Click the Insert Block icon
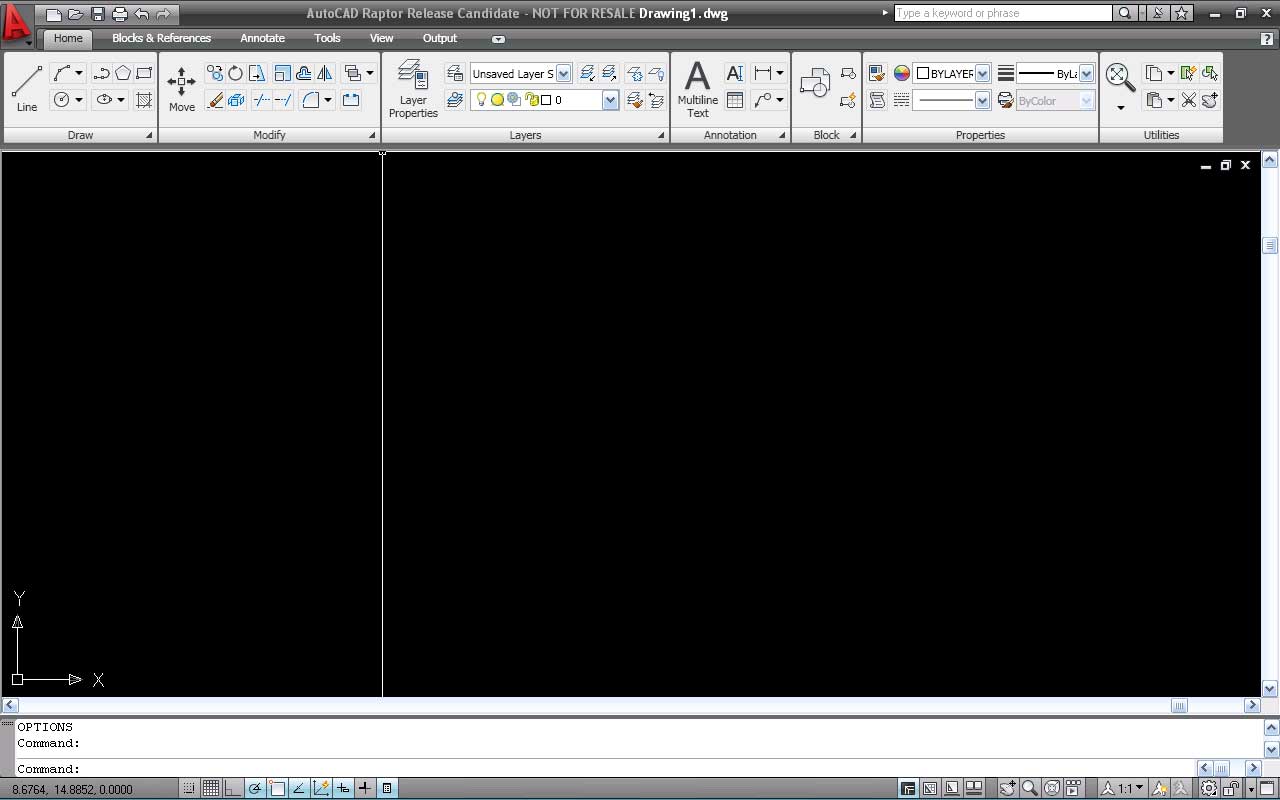Image resolution: width=1280 pixels, height=800 pixels. tap(815, 86)
